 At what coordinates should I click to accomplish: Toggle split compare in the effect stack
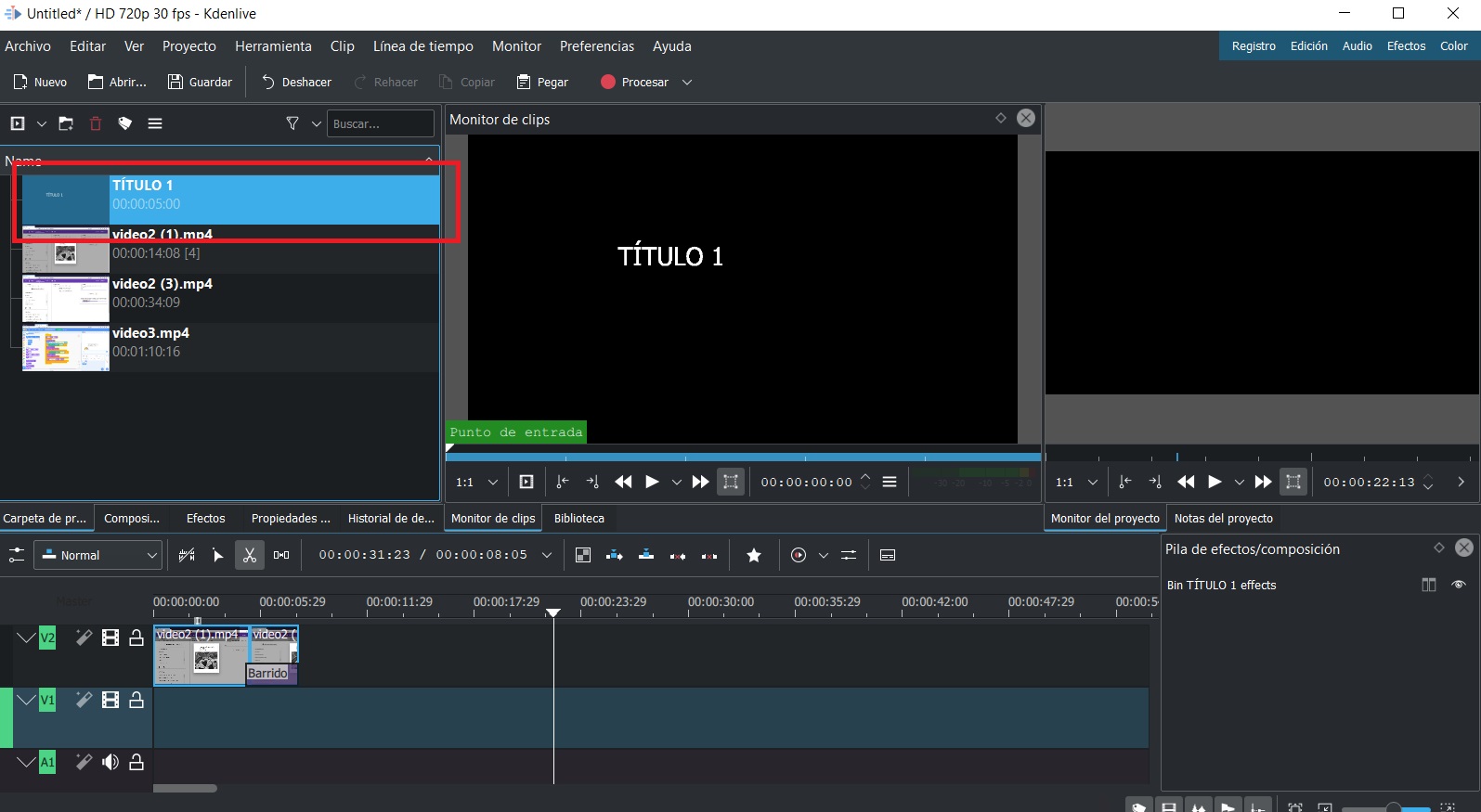[1429, 585]
